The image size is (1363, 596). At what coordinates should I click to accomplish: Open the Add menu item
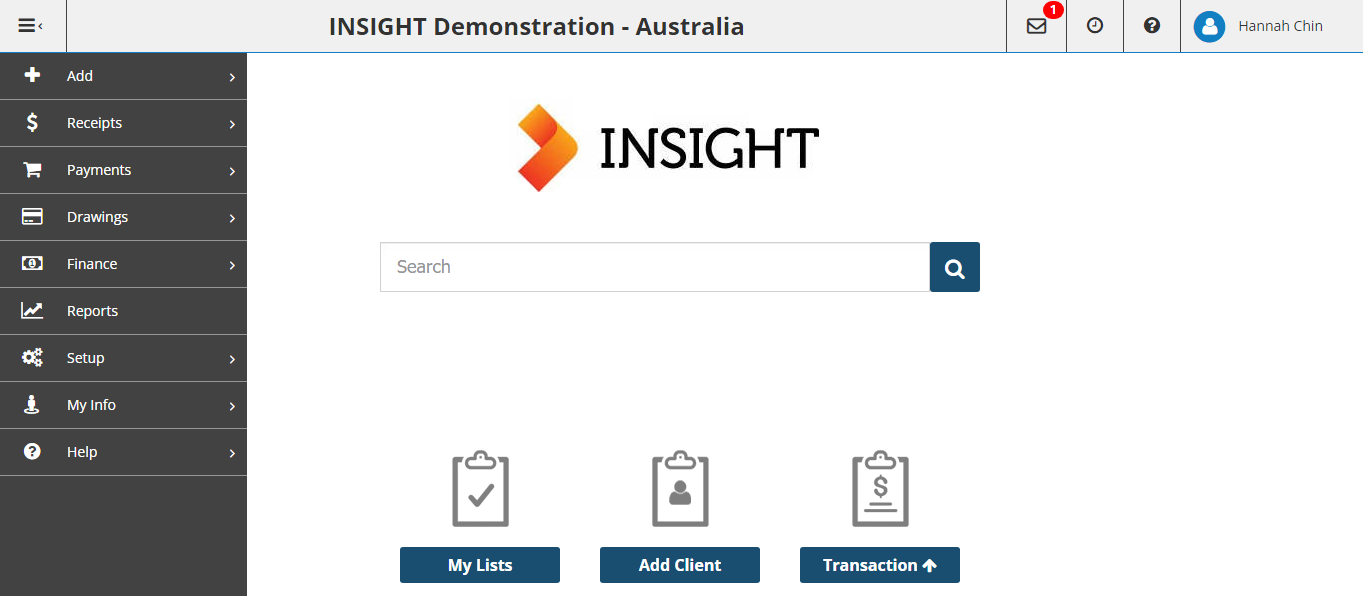click(x=123, y=76)
